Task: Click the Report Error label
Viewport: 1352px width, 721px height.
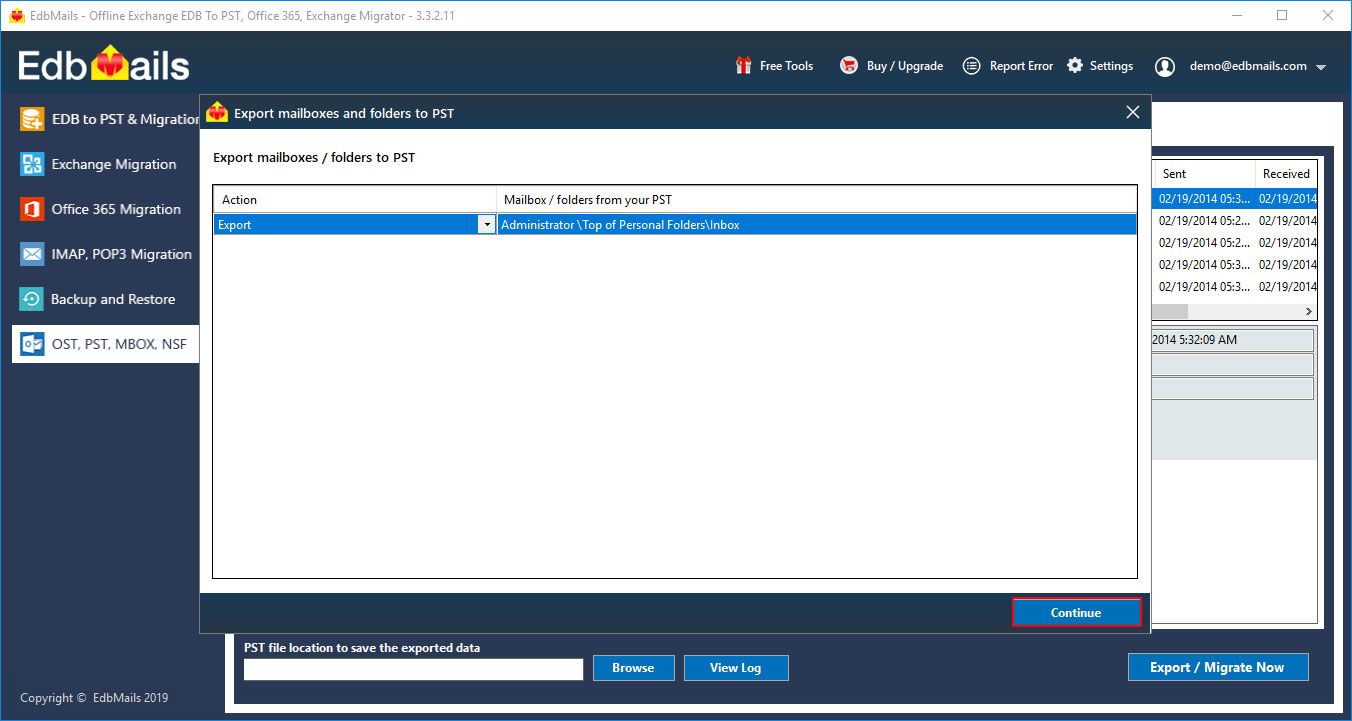Action: click(1021, 66)
